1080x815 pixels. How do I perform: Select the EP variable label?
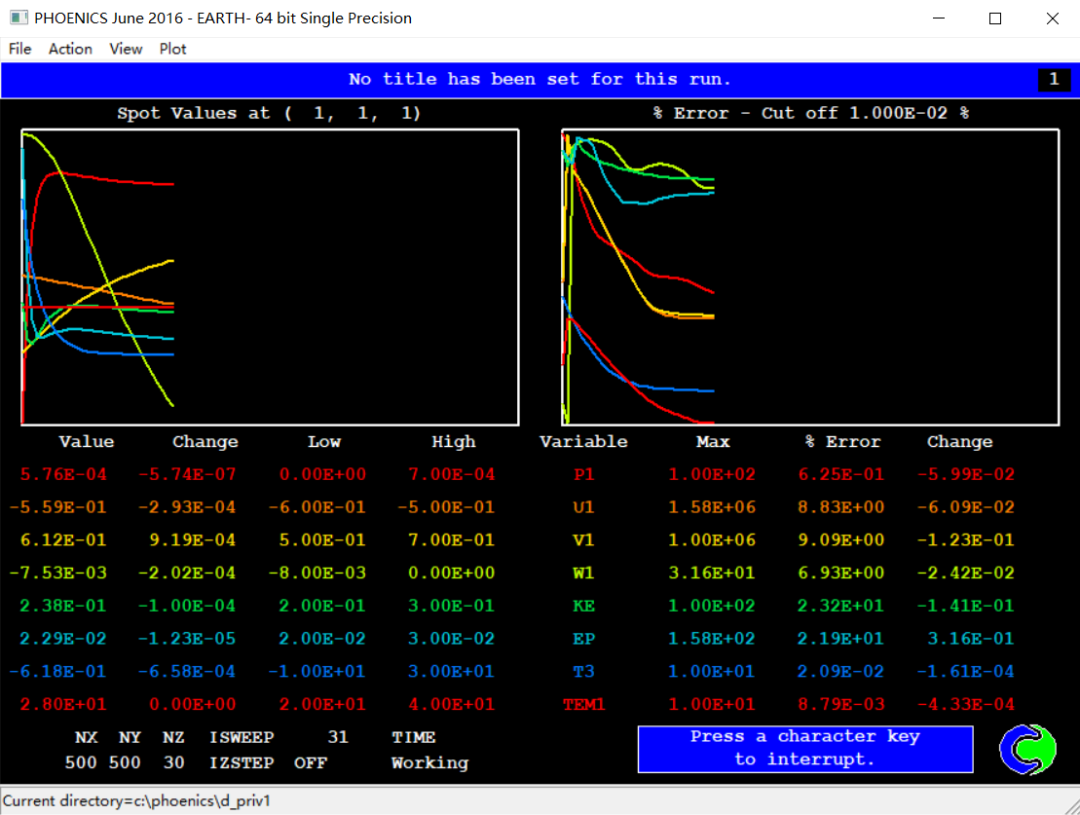583,639
